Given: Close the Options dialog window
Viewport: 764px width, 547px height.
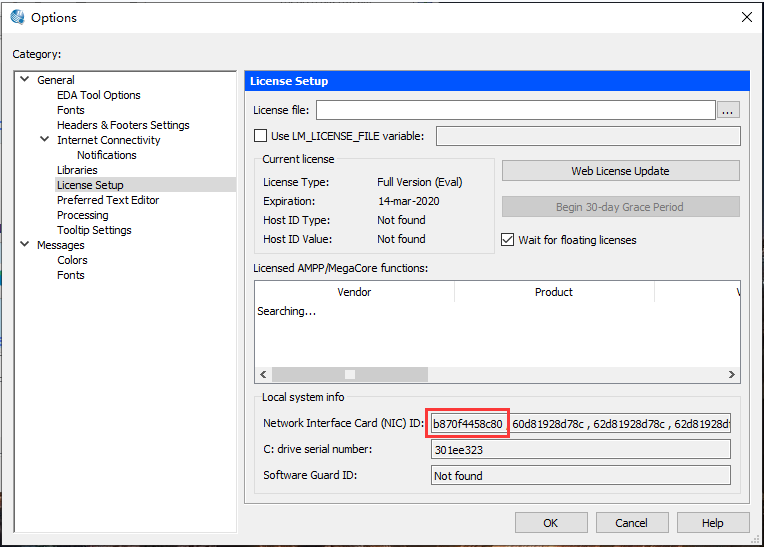Looking at the screenshot, I should 745,17.
